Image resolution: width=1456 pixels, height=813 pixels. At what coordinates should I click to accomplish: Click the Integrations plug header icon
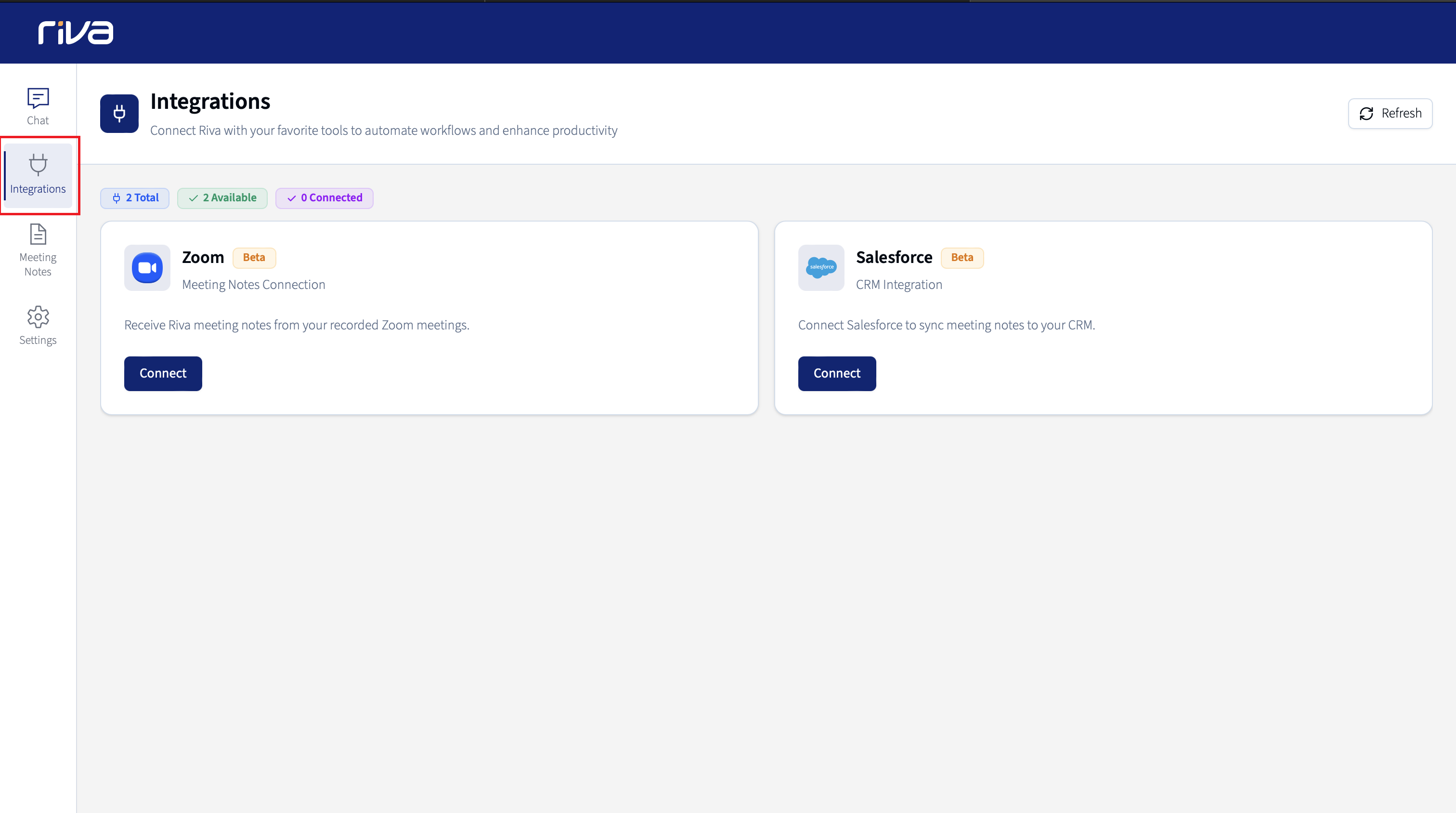(x=119, y=114)
